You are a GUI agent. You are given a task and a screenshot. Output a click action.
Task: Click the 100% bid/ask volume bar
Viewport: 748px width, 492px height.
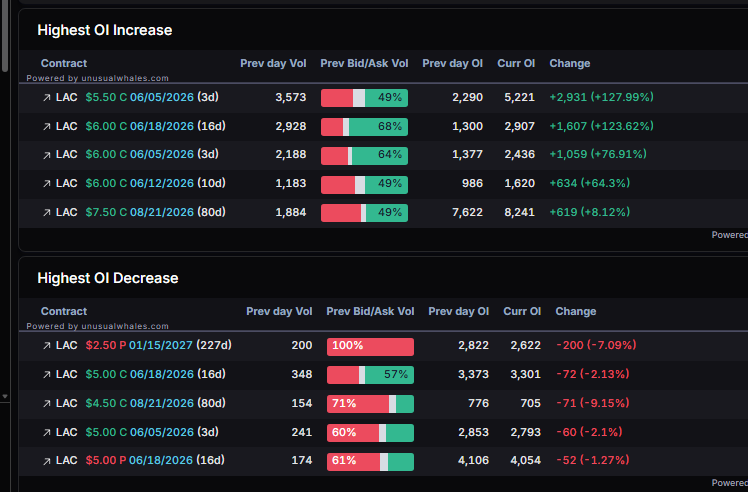[x=370, y=347]
